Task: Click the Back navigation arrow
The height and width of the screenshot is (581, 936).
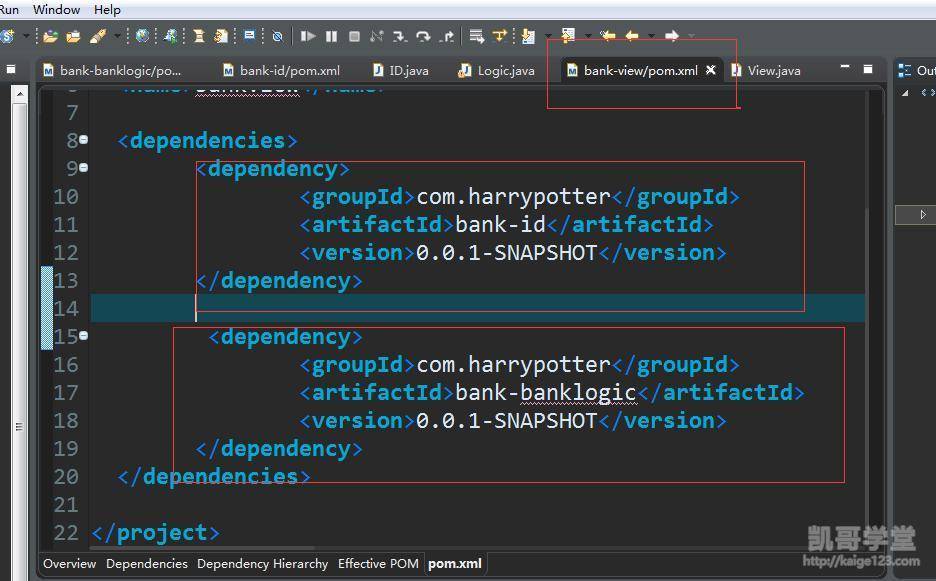Action: tap(632, 36)
